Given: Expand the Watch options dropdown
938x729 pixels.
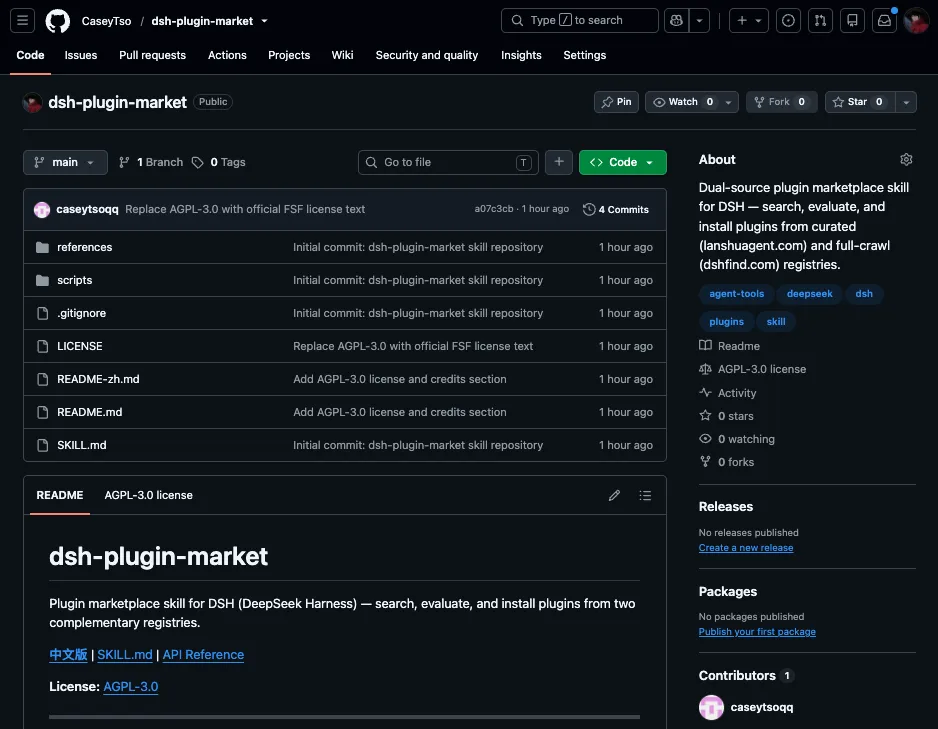Looking at the screenshot, I should 728,102.
